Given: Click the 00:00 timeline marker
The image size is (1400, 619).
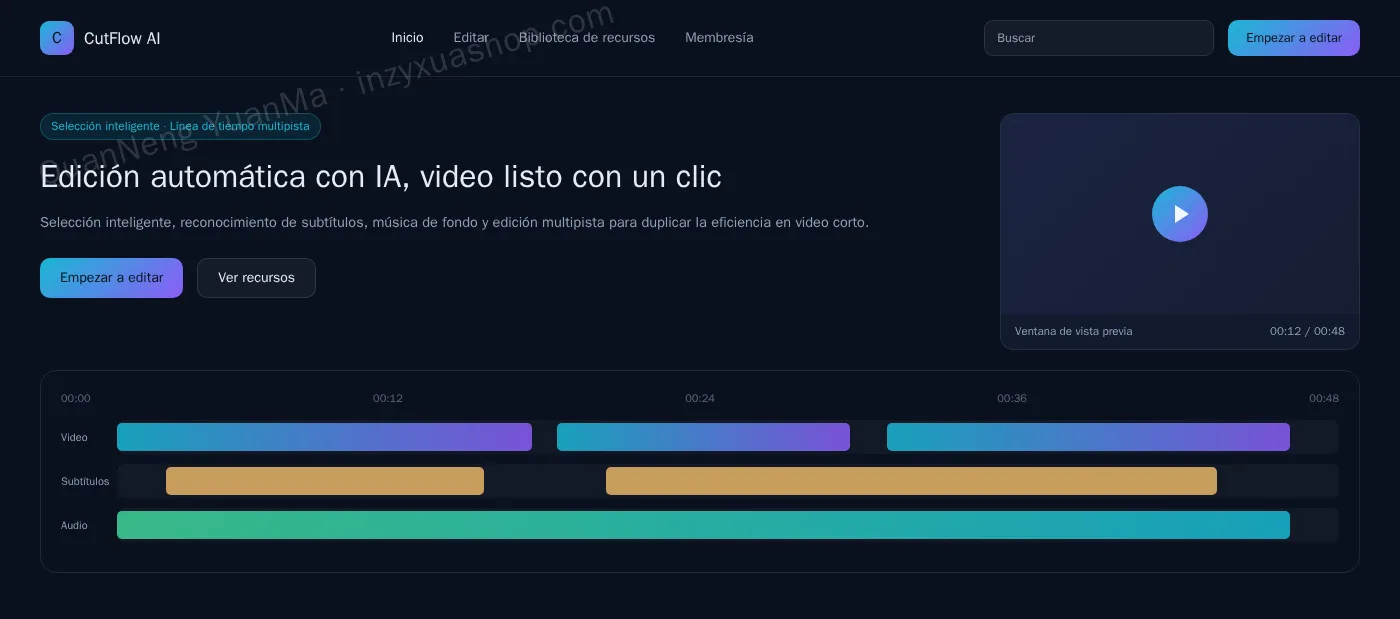Looking at the screenshot, I should coord(76,398).
